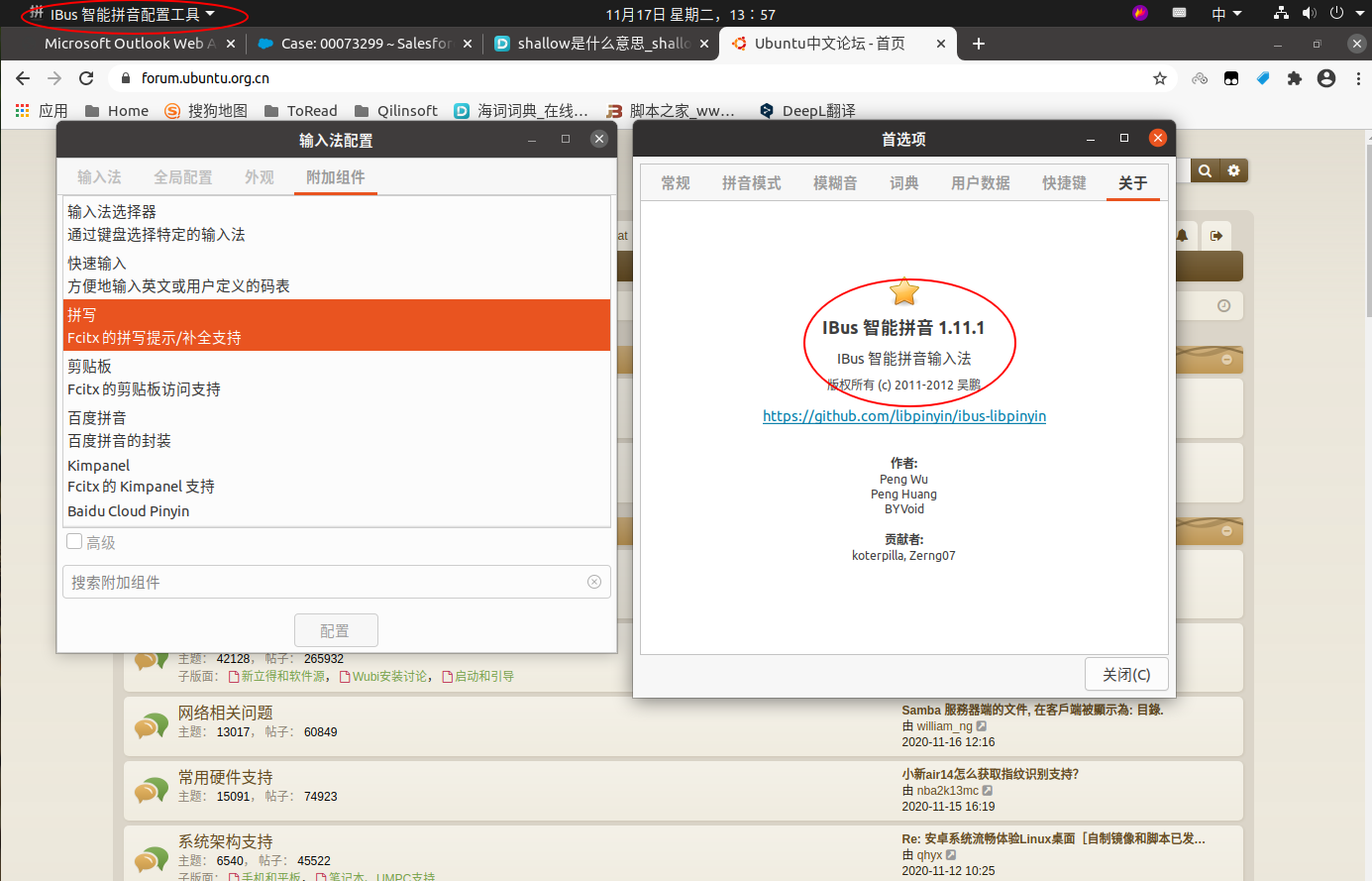Click 关闭(C) button in 首选项

coord(1126,674)
